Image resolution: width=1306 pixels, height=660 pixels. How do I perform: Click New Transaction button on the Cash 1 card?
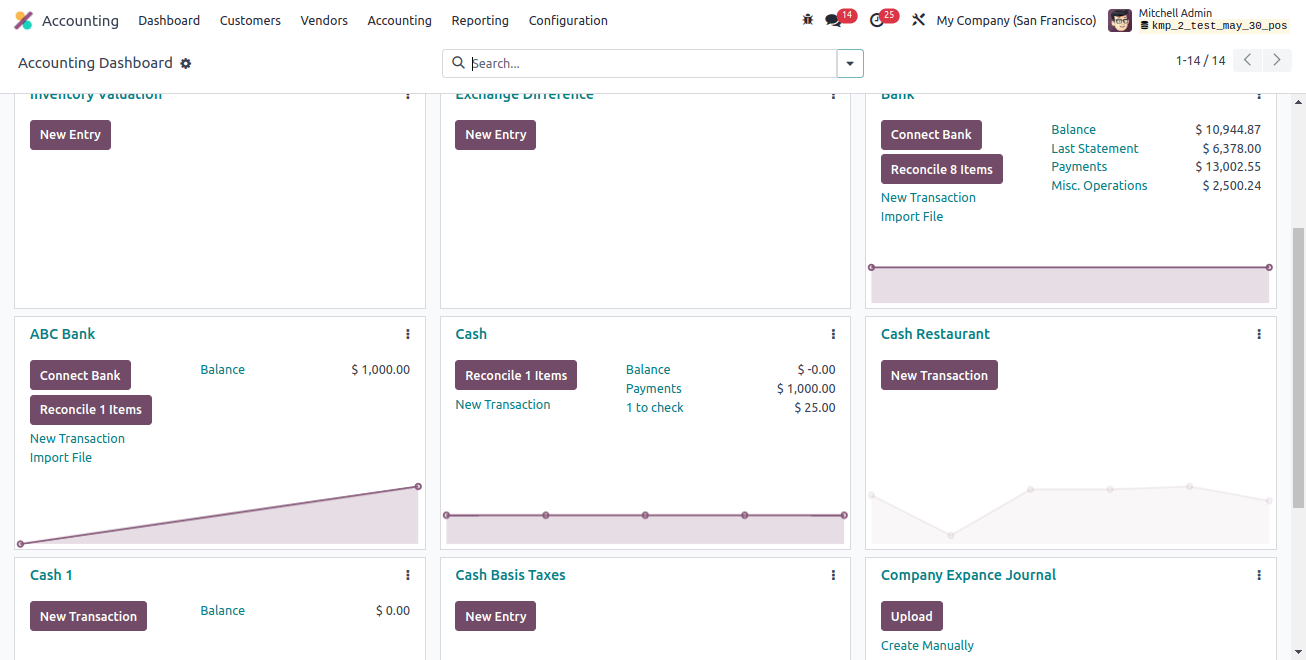[88, 616]
